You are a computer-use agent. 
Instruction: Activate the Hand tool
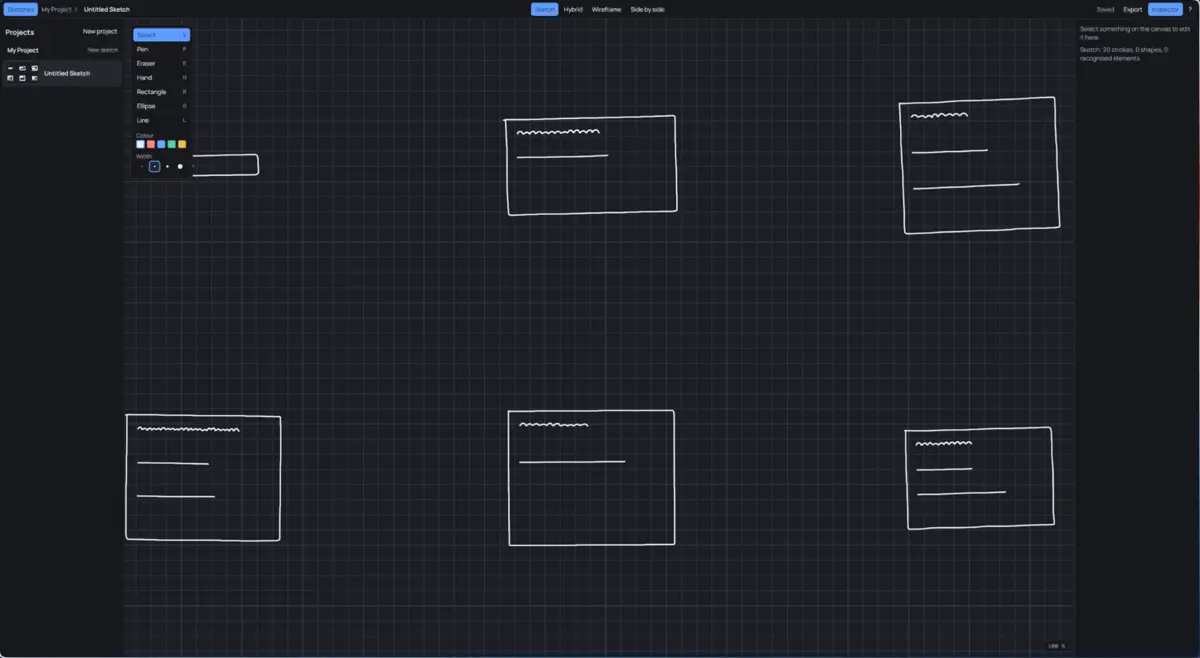161,77
